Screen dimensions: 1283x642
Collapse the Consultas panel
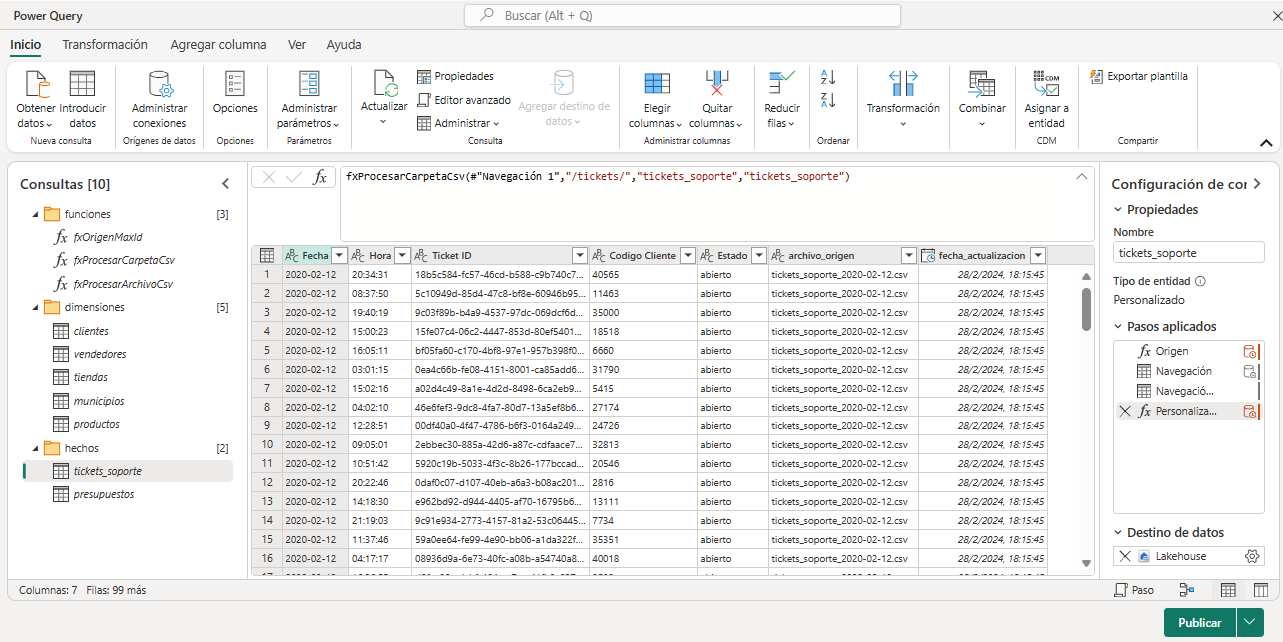click(x=225, y=183)
